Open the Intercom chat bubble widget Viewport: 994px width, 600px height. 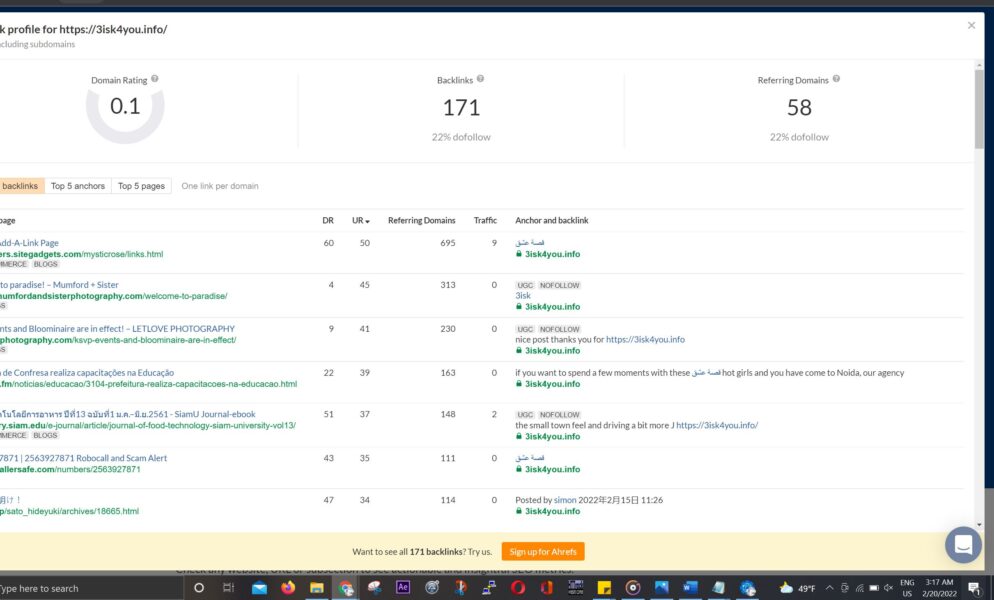point(963,545)
